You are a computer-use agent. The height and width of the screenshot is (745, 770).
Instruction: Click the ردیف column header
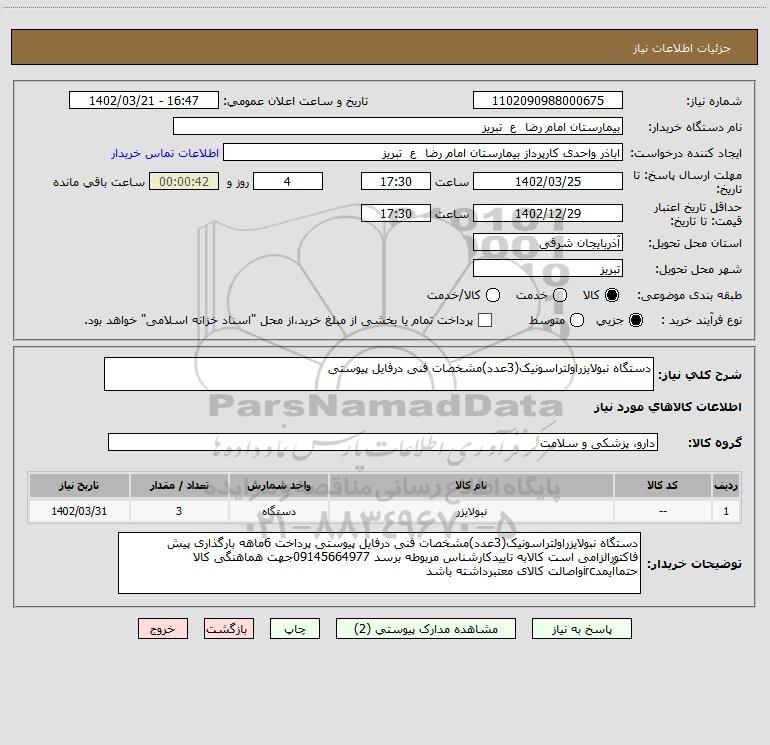(726, 485)
